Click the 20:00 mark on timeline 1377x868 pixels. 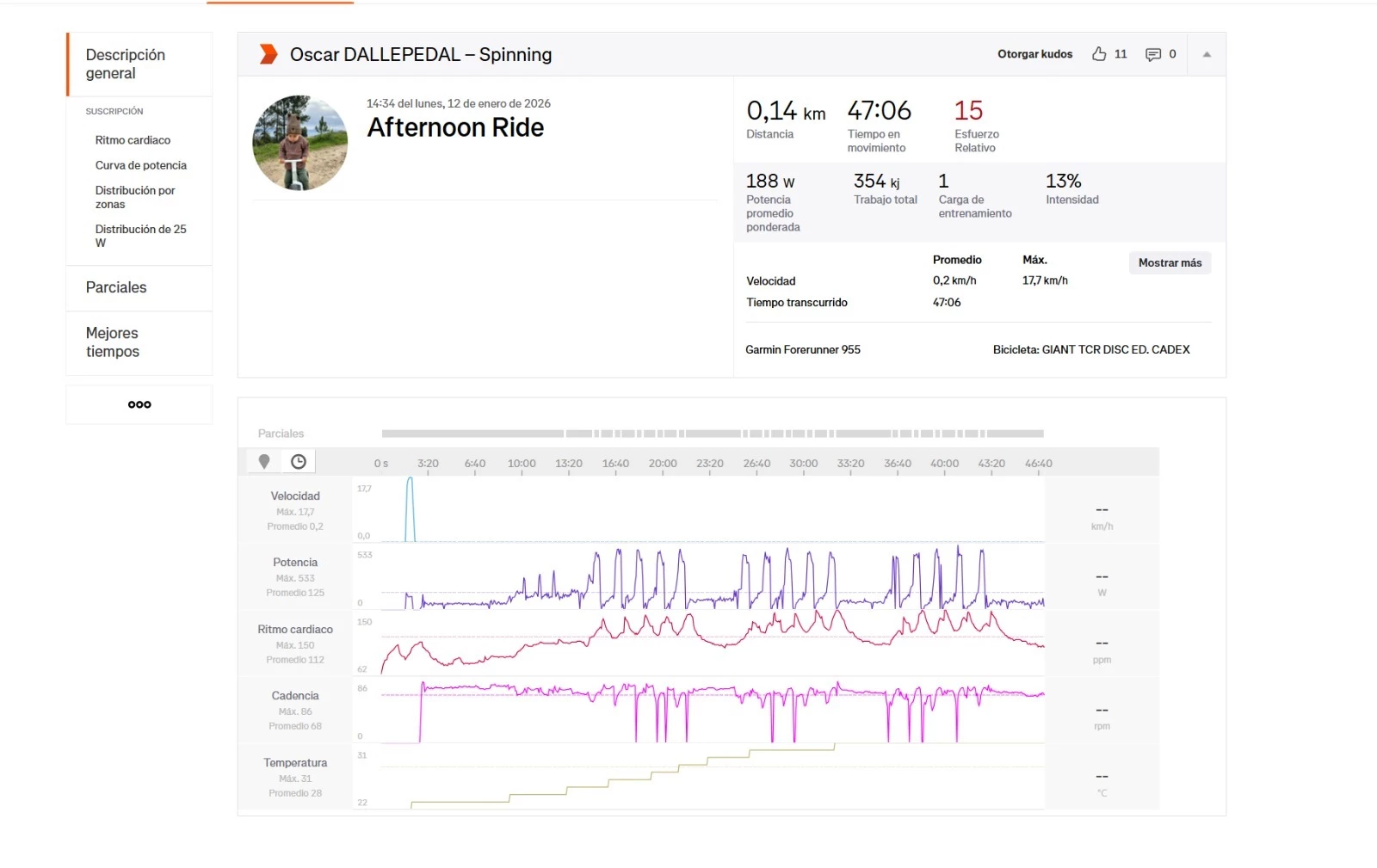tap(663, 464)
